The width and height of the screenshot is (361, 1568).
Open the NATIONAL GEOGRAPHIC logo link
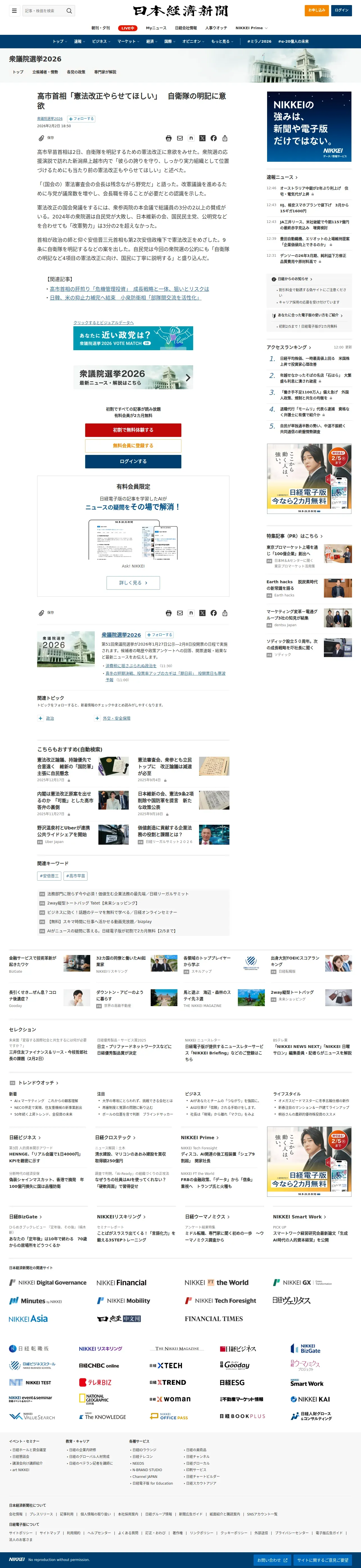94,1400
